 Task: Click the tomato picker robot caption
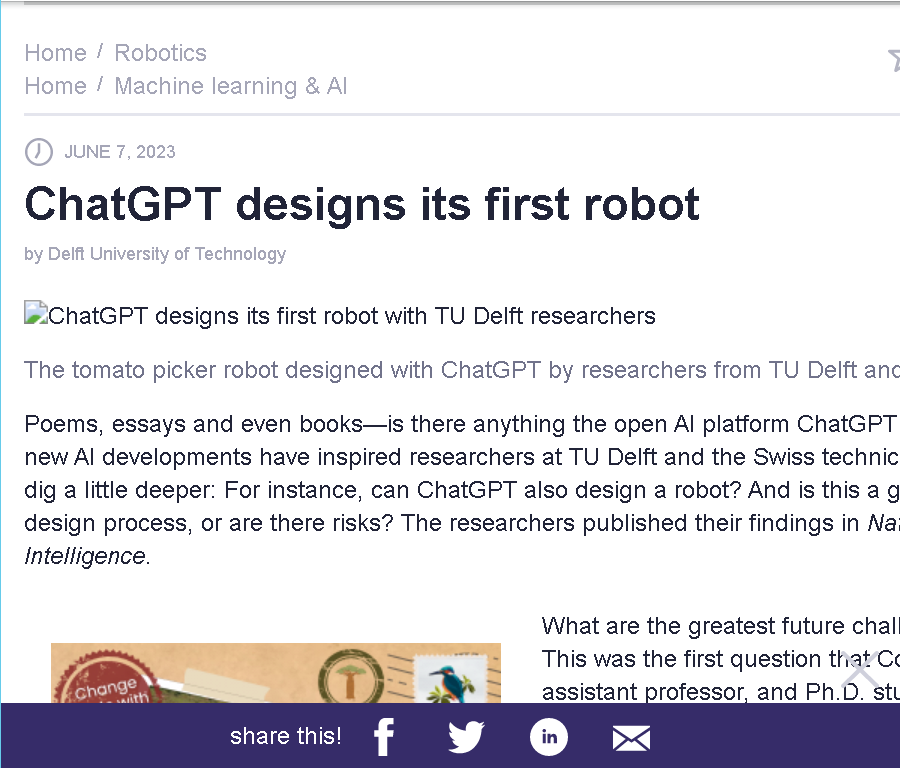pyautogui.click(x=461, y=370)
